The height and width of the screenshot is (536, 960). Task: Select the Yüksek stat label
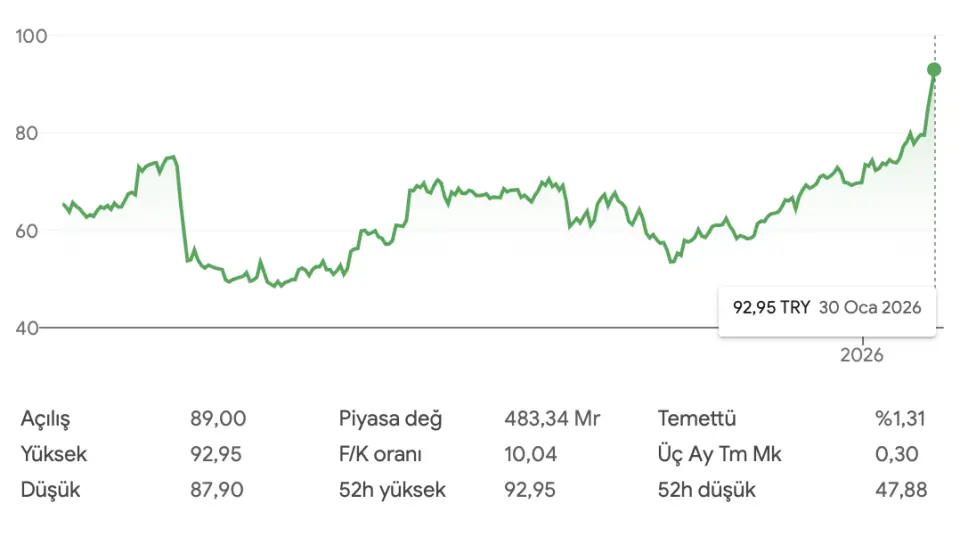(x=54, y=454)
